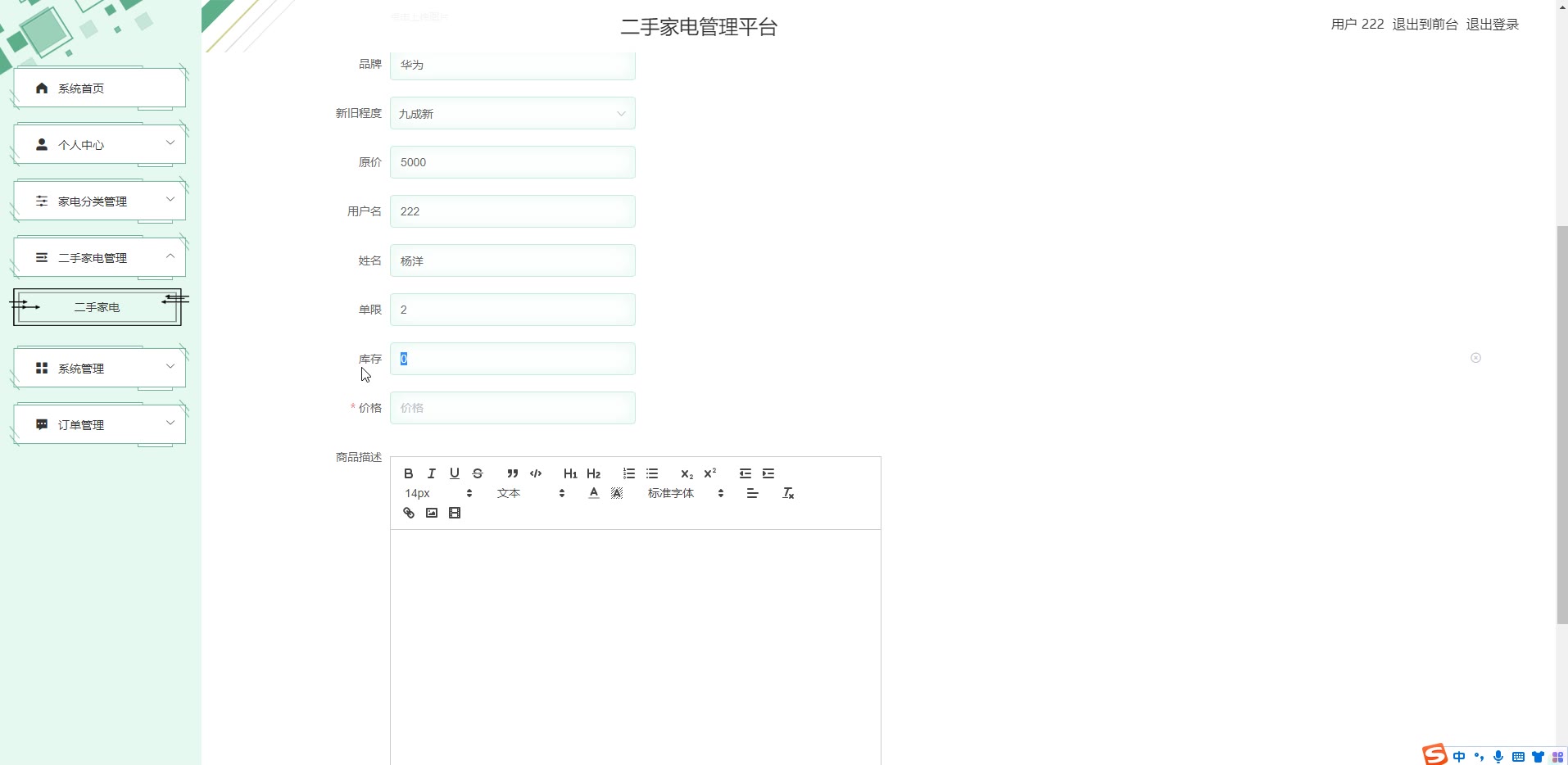1568x765 pixels.
Task: Collapse the 二手家电管理 sidebar menu
Action: point(99,257)
